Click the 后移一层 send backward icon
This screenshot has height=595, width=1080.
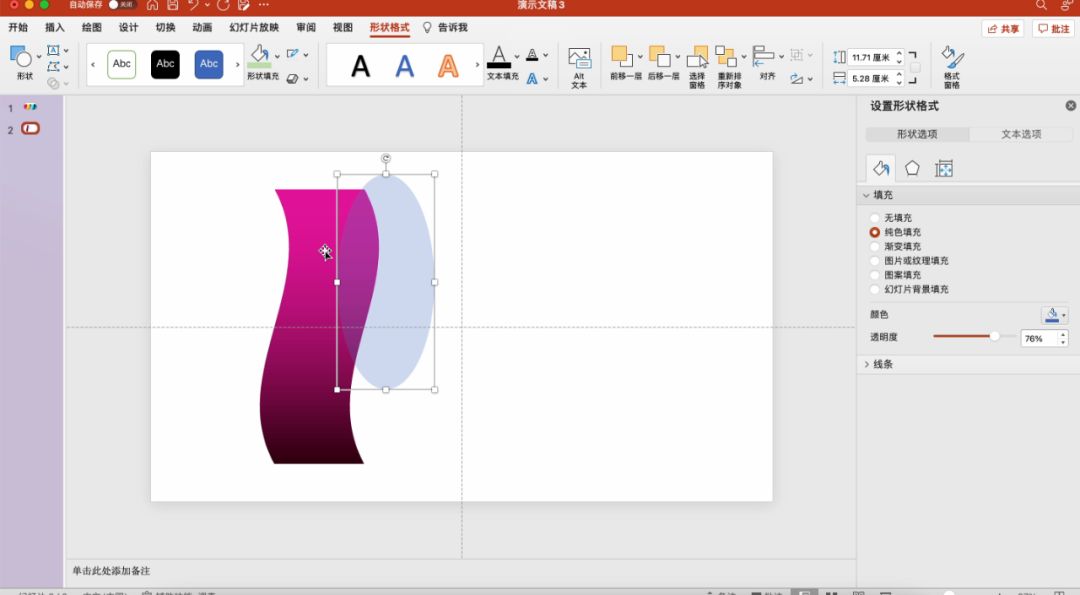660,57
